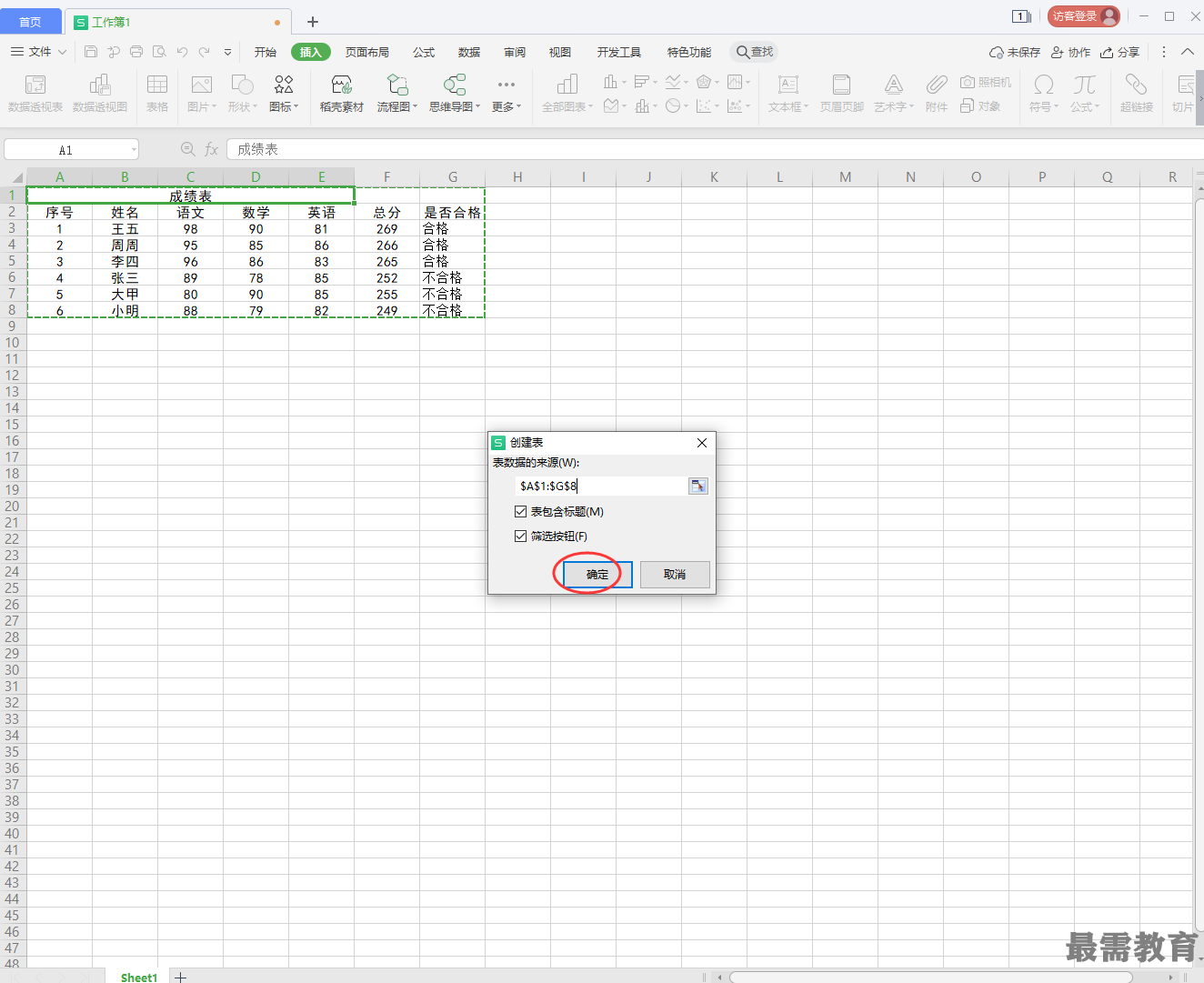
Task: Click the 确定 button in 创建表 dialog
Action: point(597,574)
